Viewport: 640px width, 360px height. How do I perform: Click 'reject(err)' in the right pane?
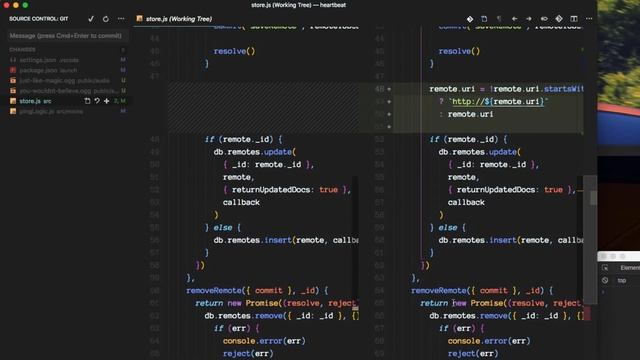[x=473, y=353]
